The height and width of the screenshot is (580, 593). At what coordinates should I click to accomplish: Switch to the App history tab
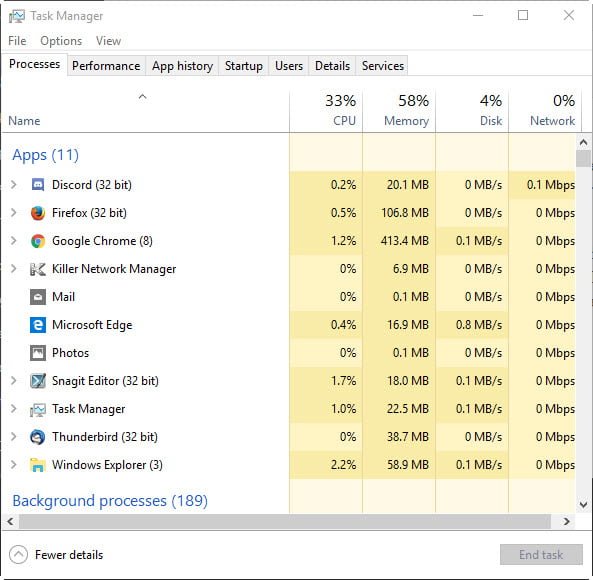coord(182,66)
